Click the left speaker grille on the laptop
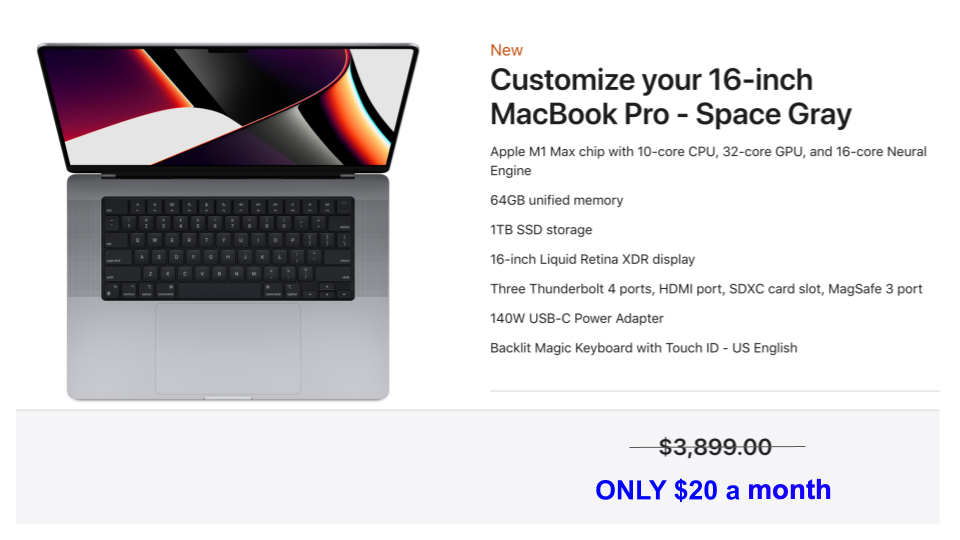 click(84, 248)
